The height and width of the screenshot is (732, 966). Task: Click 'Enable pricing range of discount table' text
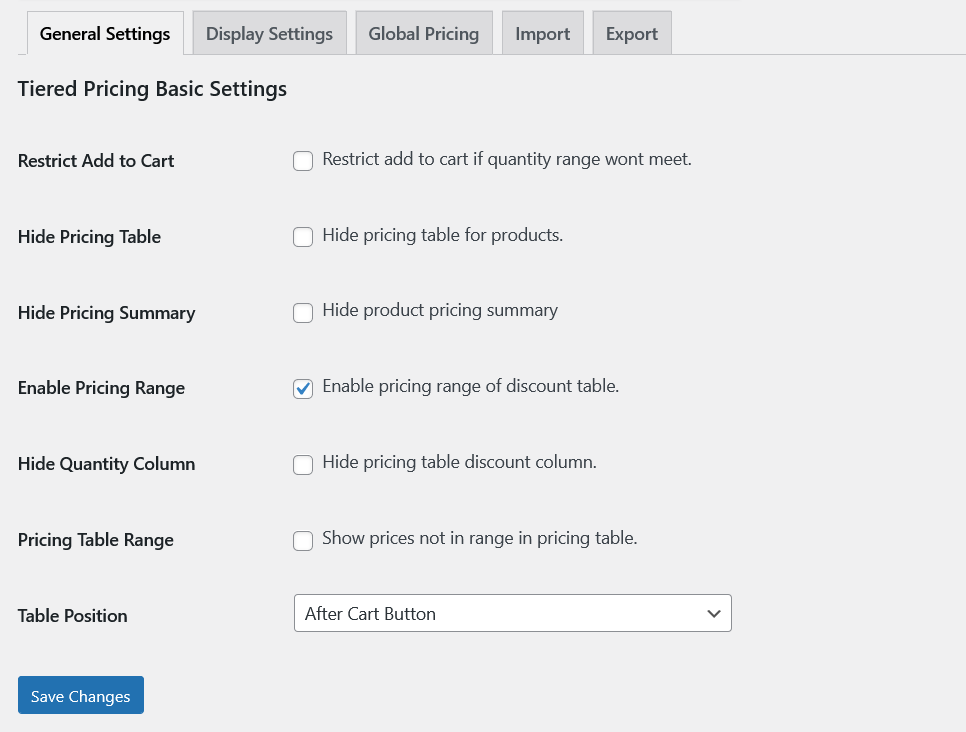tap(470, 386)
